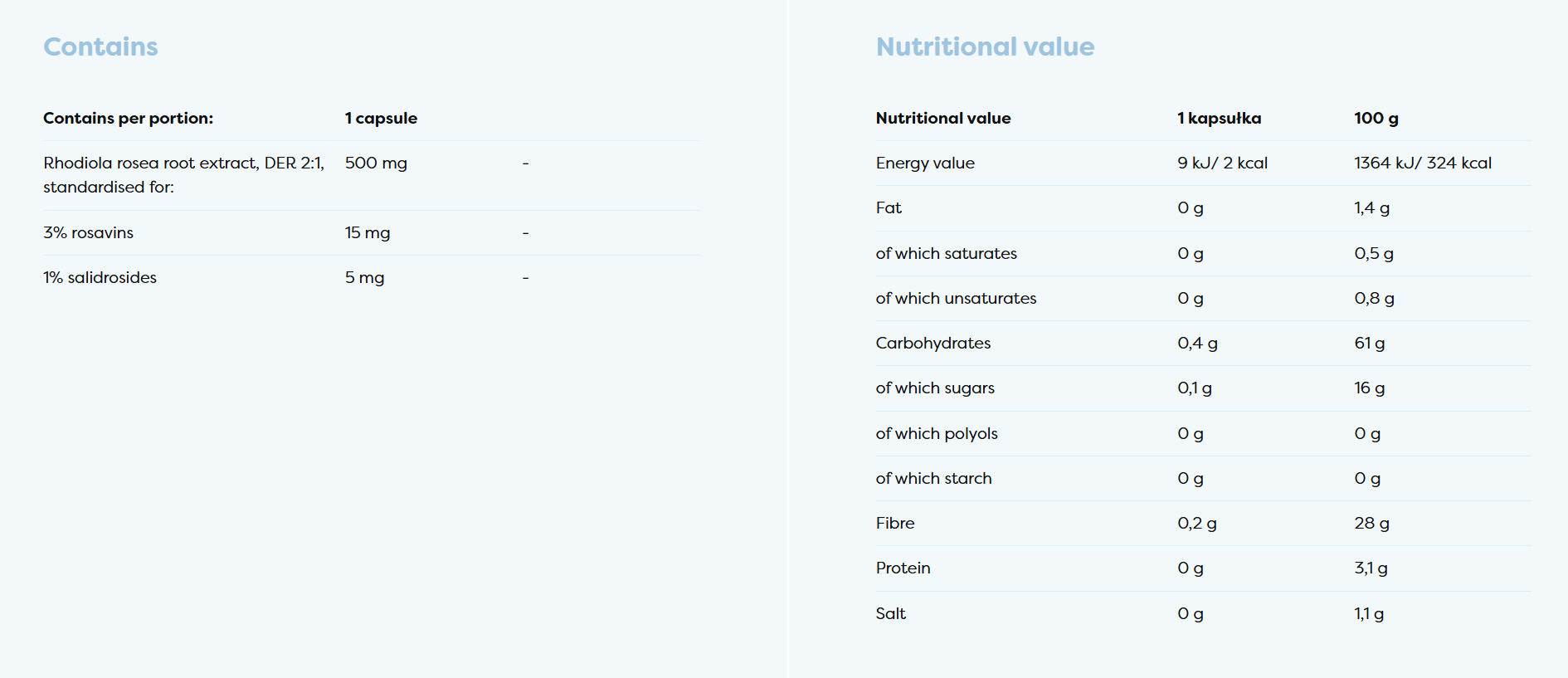Click the '1364 kJ/ 324 kcal' value

tap(1422, 163)
